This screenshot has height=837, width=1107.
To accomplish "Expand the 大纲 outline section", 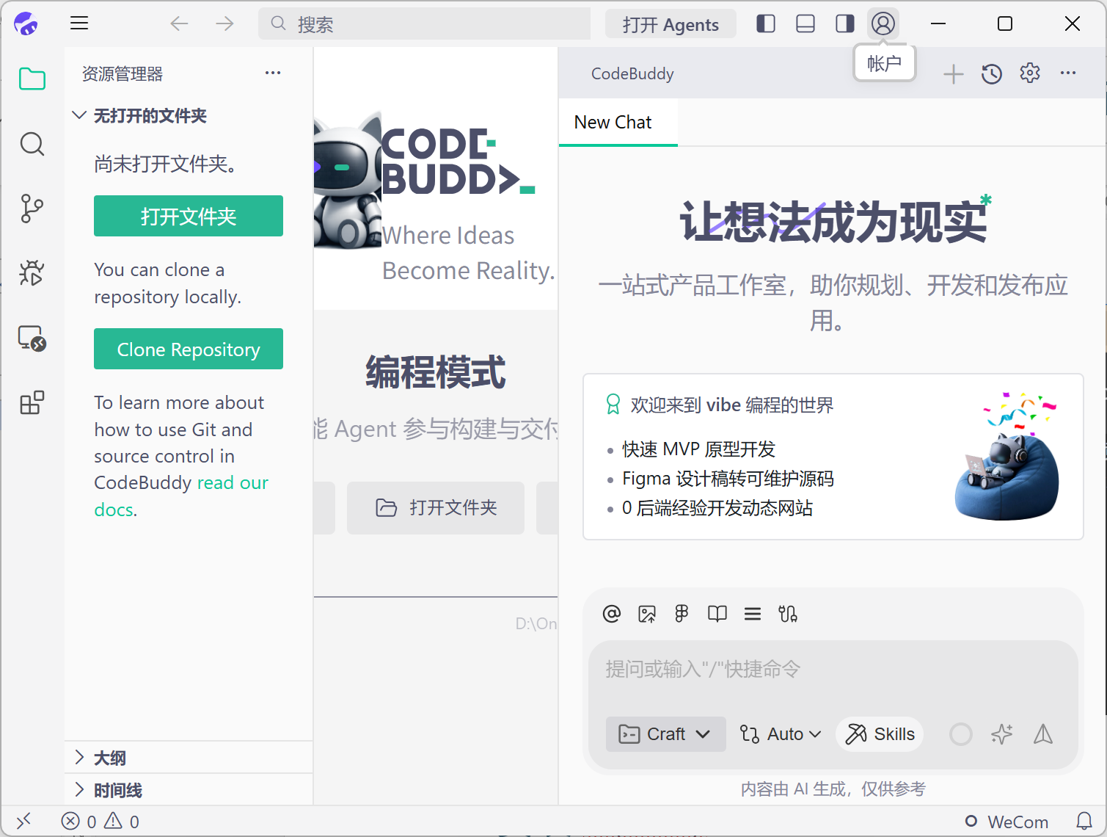I will [189, 758].
